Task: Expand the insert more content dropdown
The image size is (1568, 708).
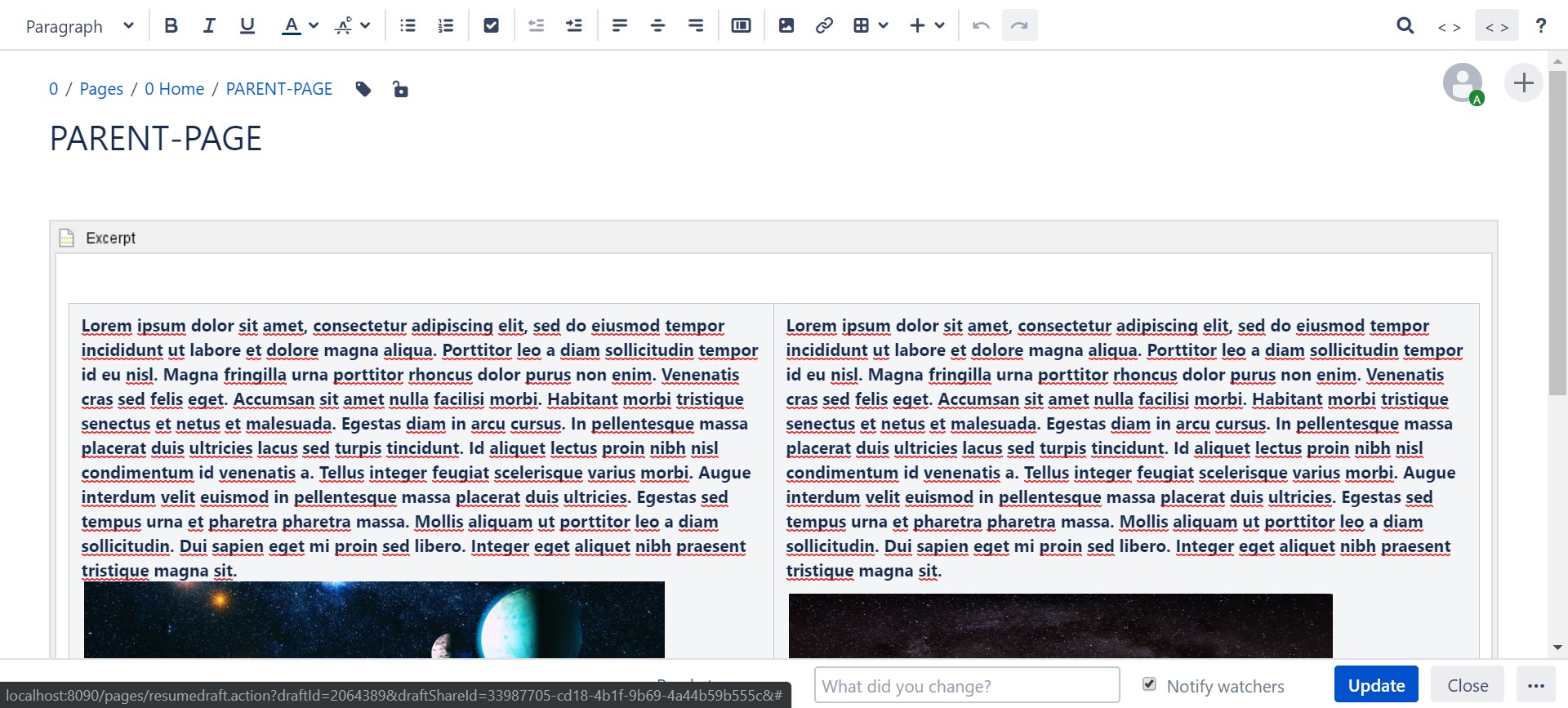Action: click(939, 25)
